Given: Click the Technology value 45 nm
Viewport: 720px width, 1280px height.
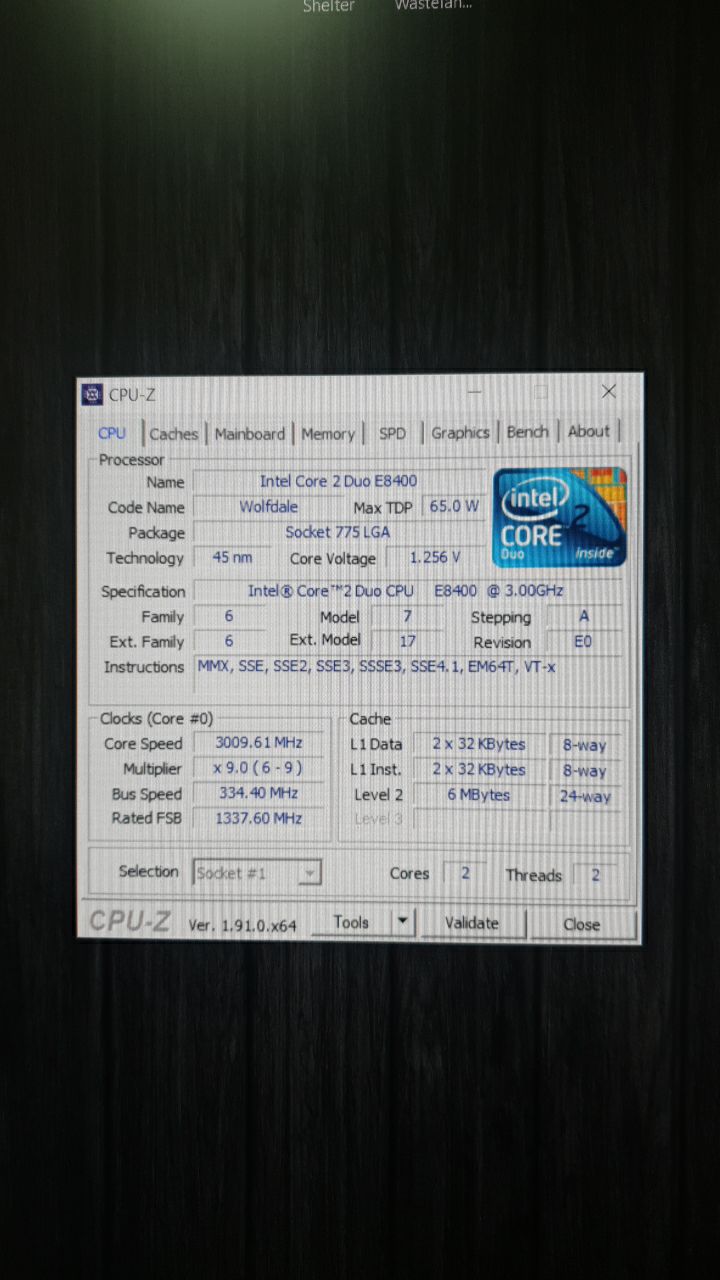Looking at the screenshot, I should click(x=232, y=558).
